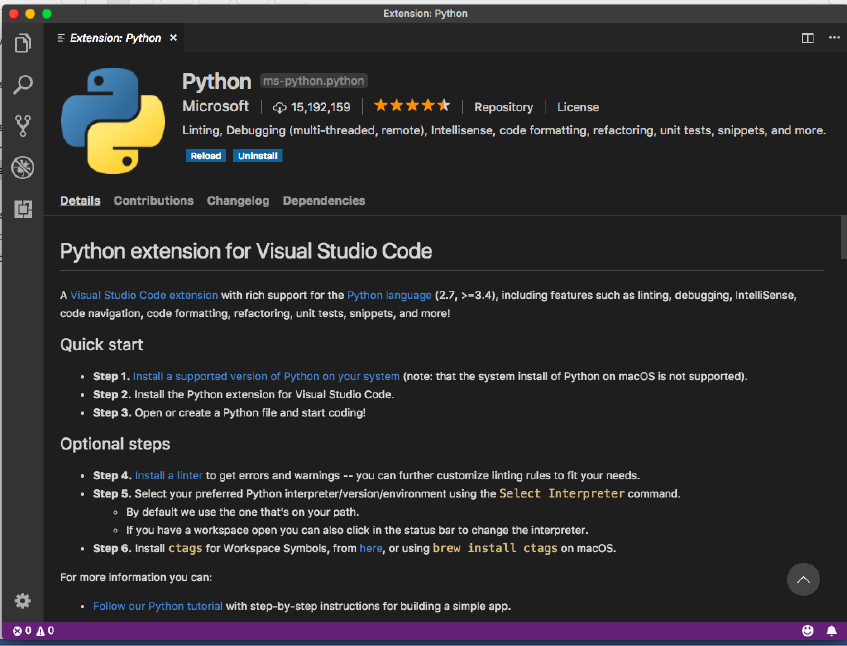Click the feedback smiley icon
847x646 pixels.
coord(808,631)
